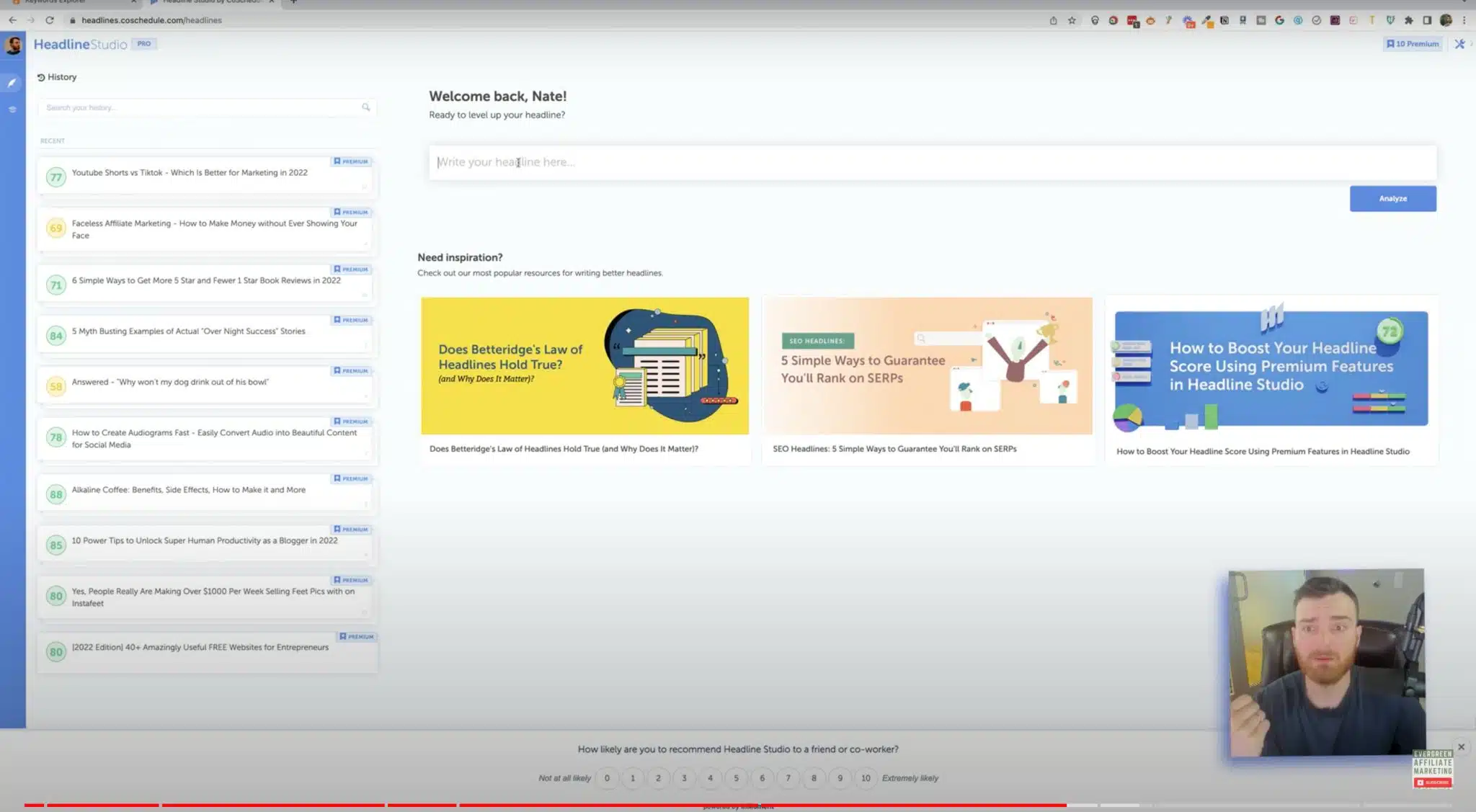Screen dimensions: 1476x812
Task: Click the score 77 circle badge
Action: pos(55,177)
